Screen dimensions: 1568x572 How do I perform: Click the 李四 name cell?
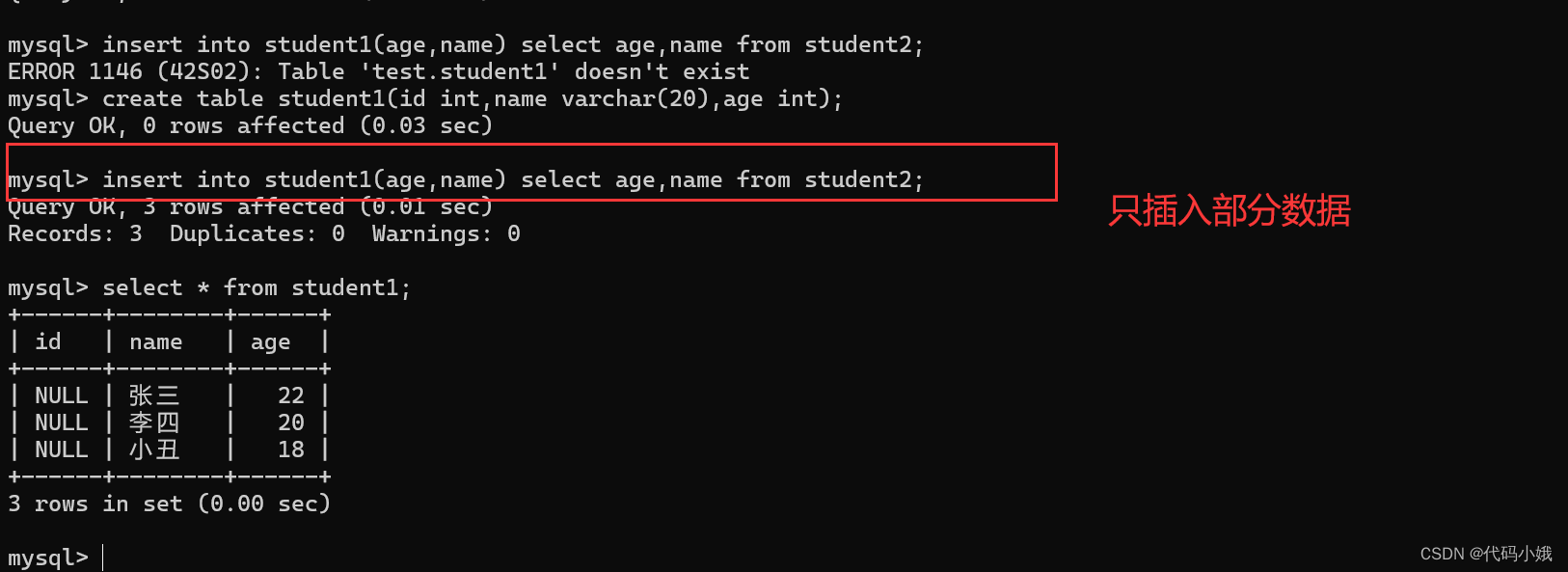coord(154,422)
